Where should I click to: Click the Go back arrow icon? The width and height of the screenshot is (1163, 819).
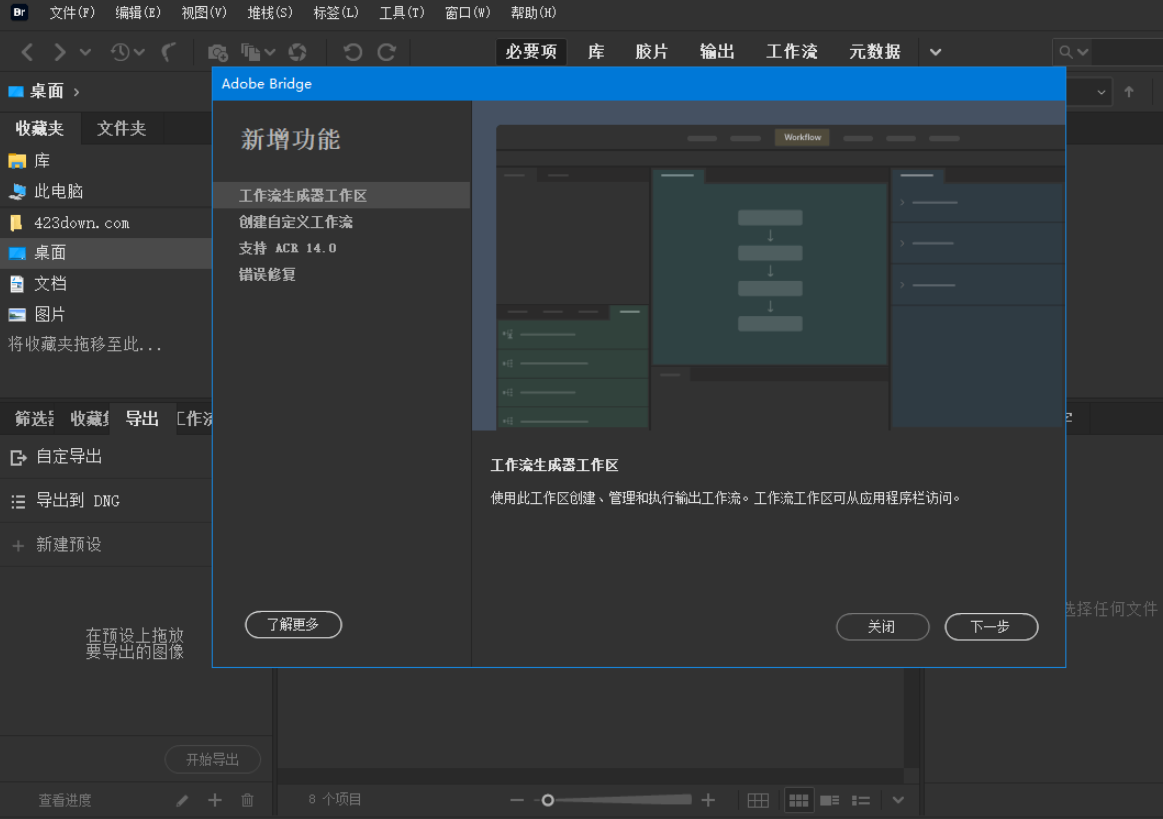27,52
